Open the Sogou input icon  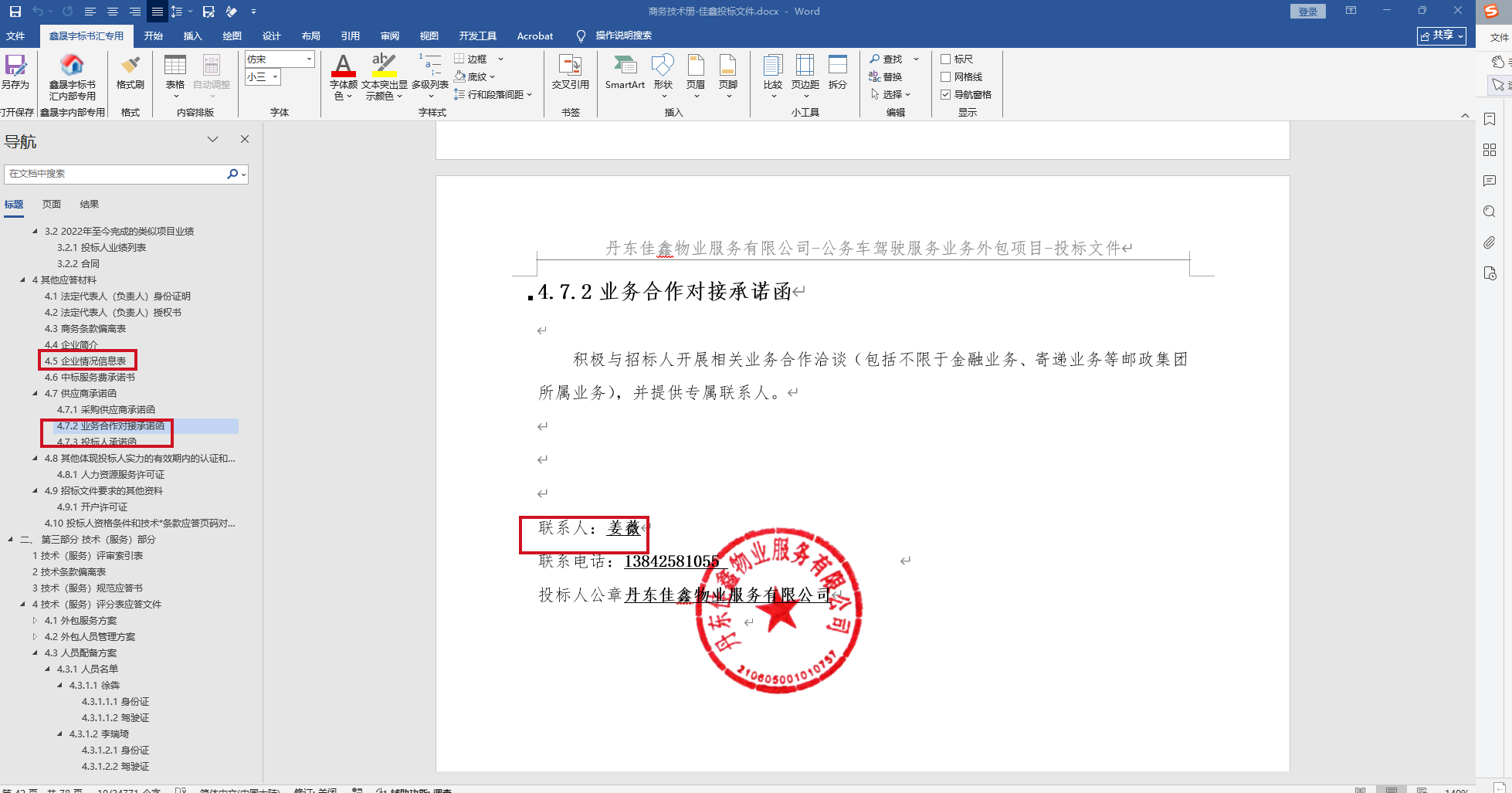(1491, 12)
